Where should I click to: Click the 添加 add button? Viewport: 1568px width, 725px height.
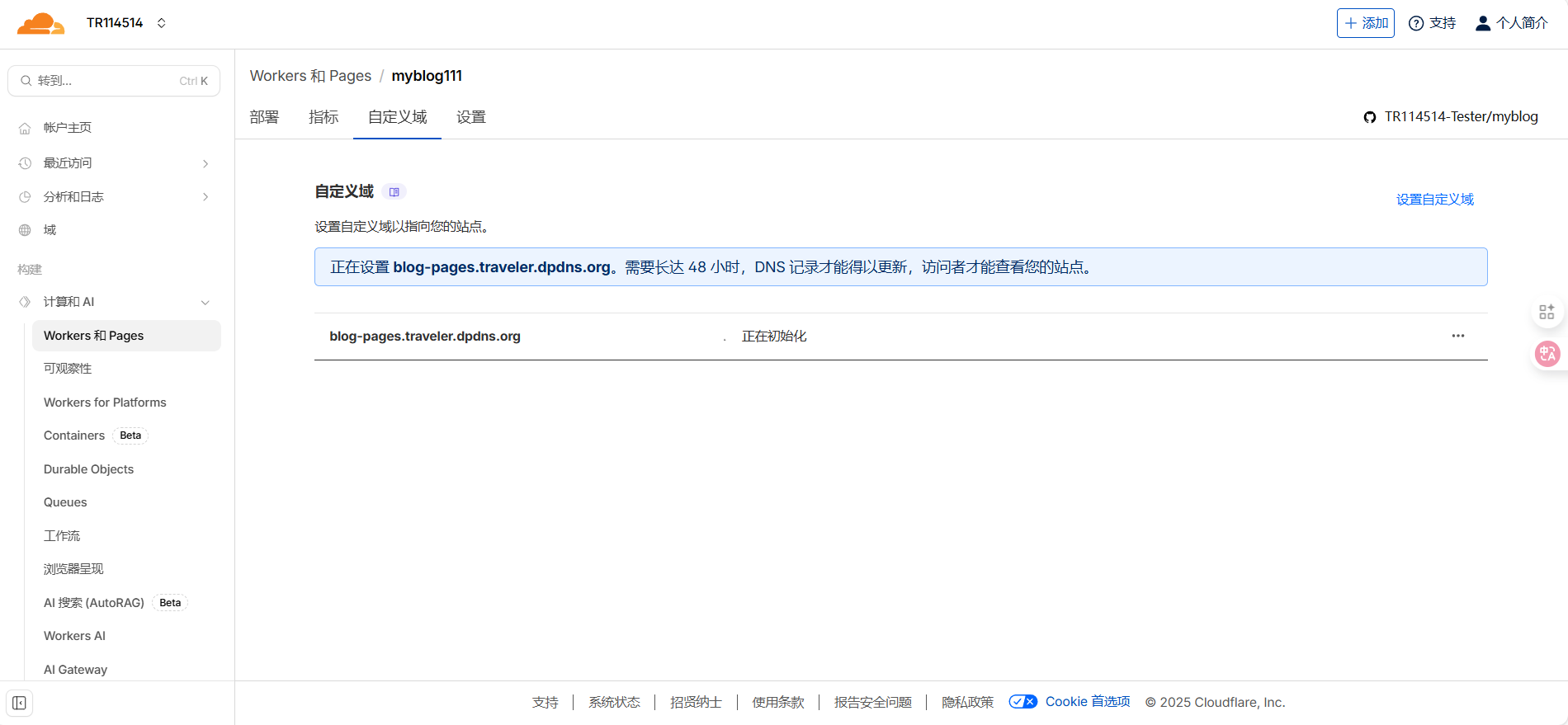coord(1365,23)
